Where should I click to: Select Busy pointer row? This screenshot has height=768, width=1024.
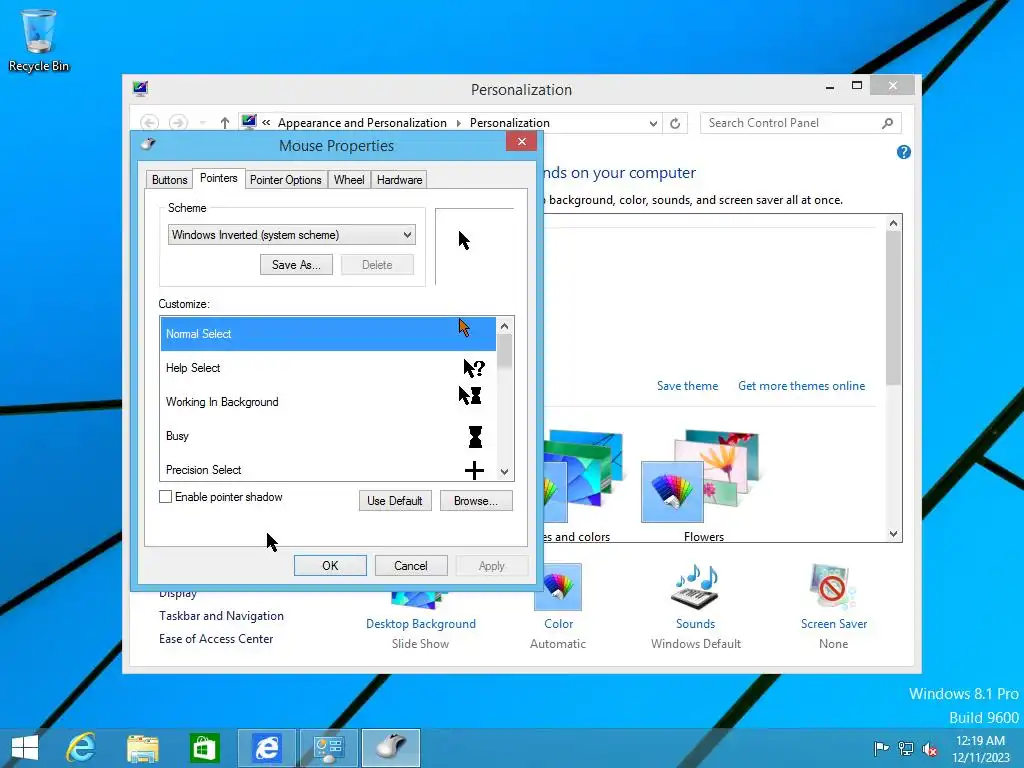[328, 436]
